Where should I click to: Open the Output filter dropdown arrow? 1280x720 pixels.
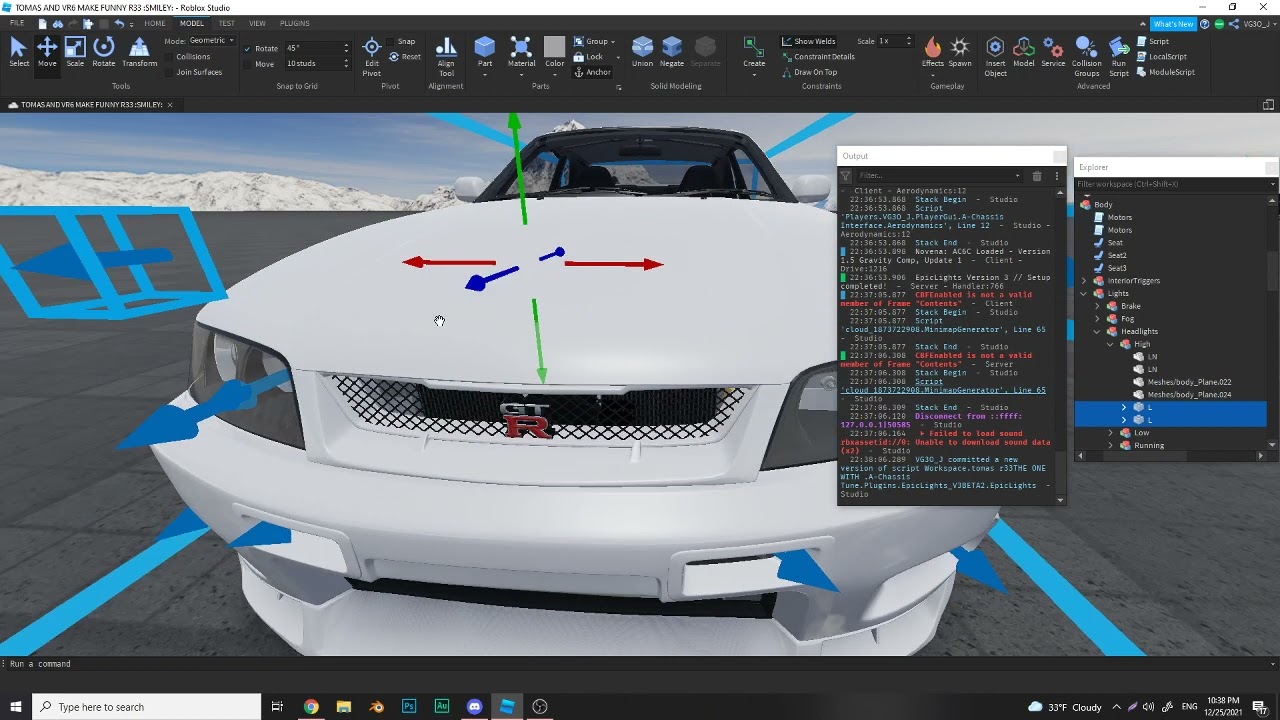(1018, 176)
